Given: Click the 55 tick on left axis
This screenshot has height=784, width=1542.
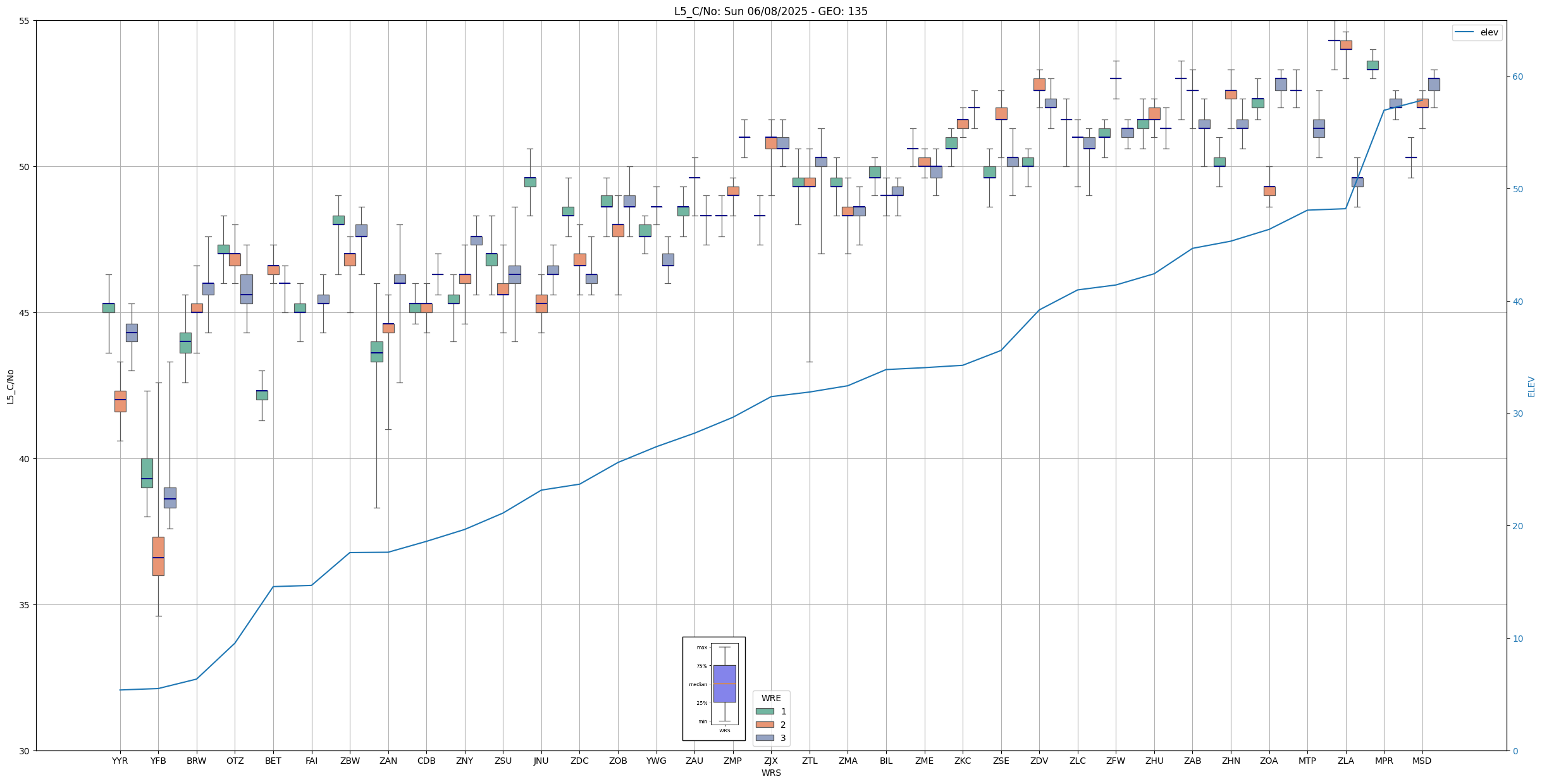Looking at the screenshot, I should pyautogui.click(x=24, y=21).
